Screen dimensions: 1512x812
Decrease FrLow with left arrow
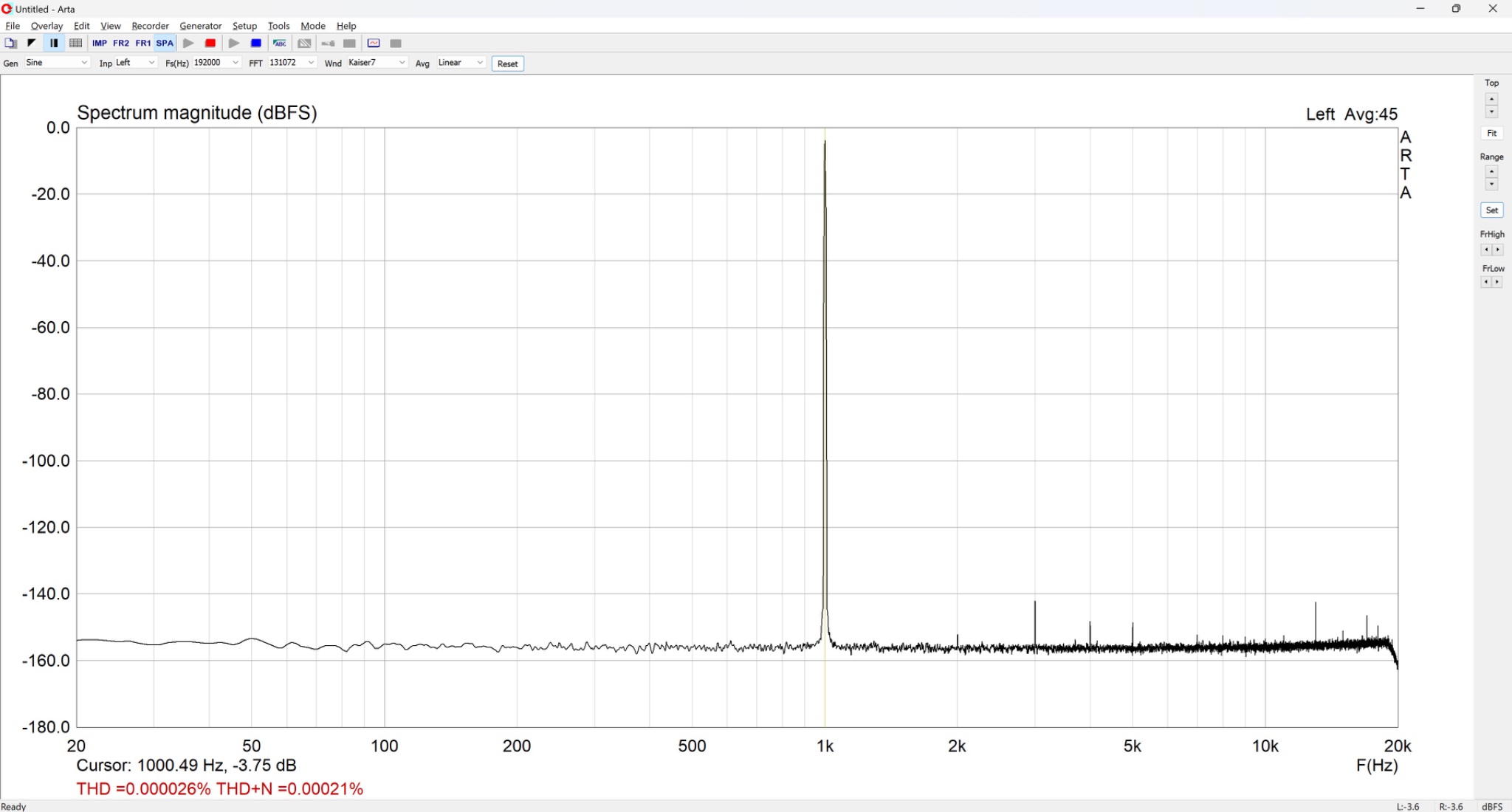tap(1486, 282)
